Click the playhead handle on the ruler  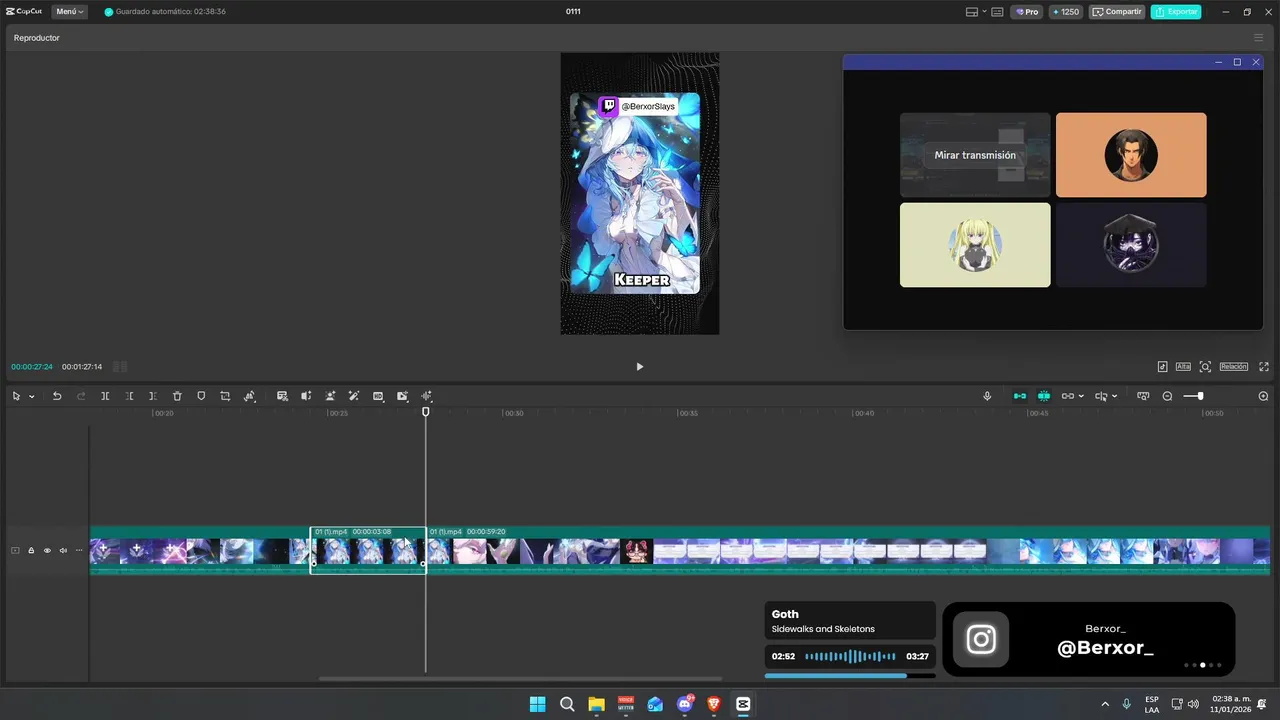426,411
